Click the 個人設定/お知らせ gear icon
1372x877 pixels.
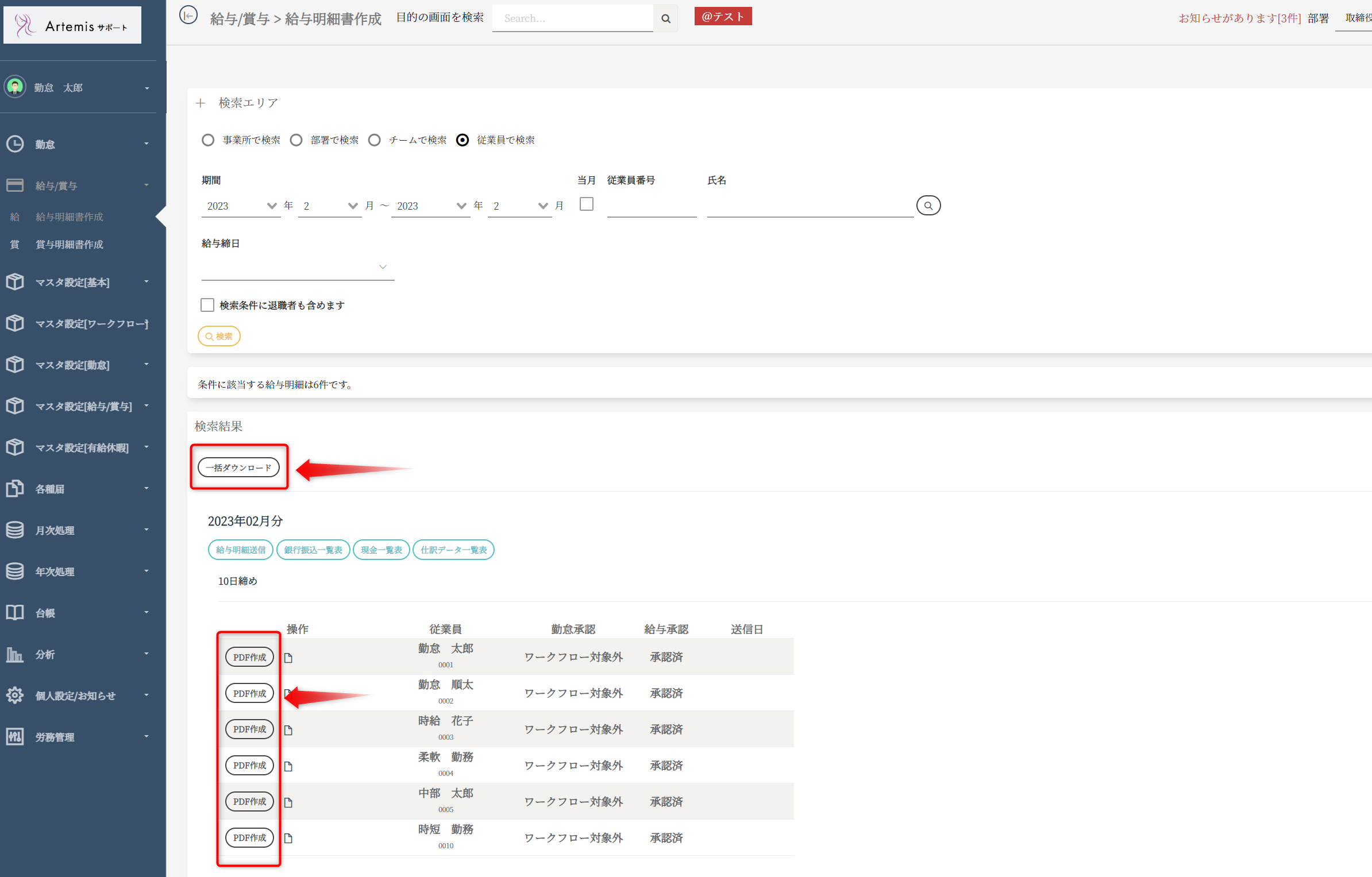15,695
